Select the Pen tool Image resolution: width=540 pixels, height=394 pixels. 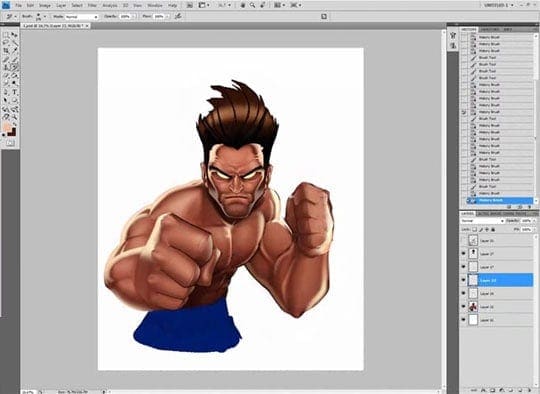tap(6, 92)
